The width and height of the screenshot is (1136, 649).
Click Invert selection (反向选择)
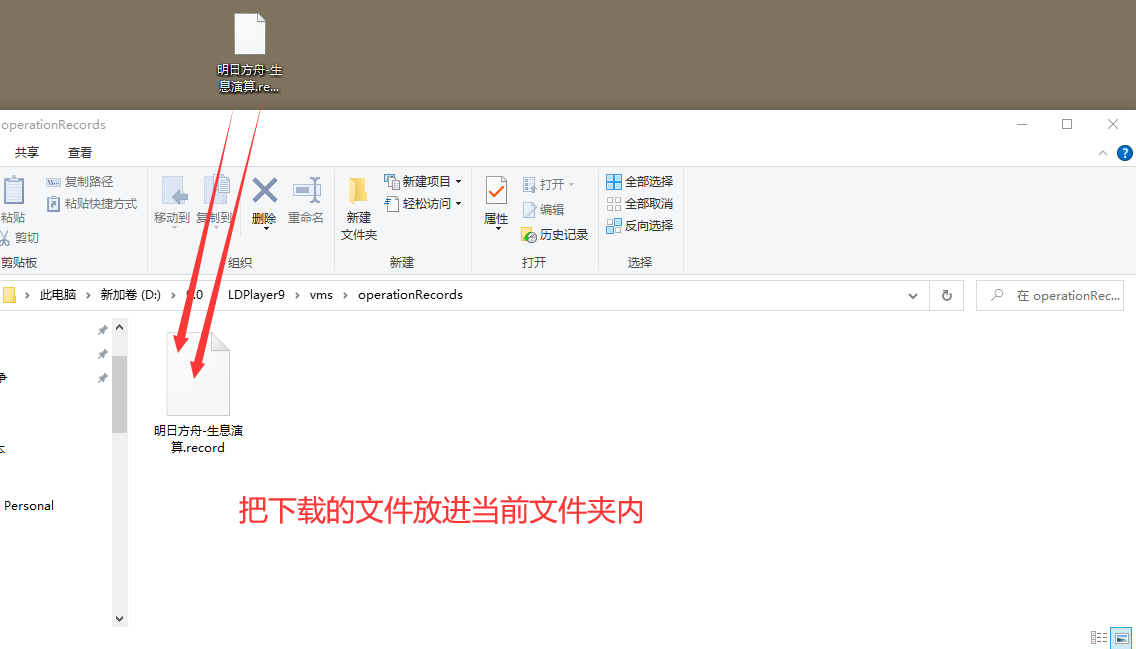point(640,226)
